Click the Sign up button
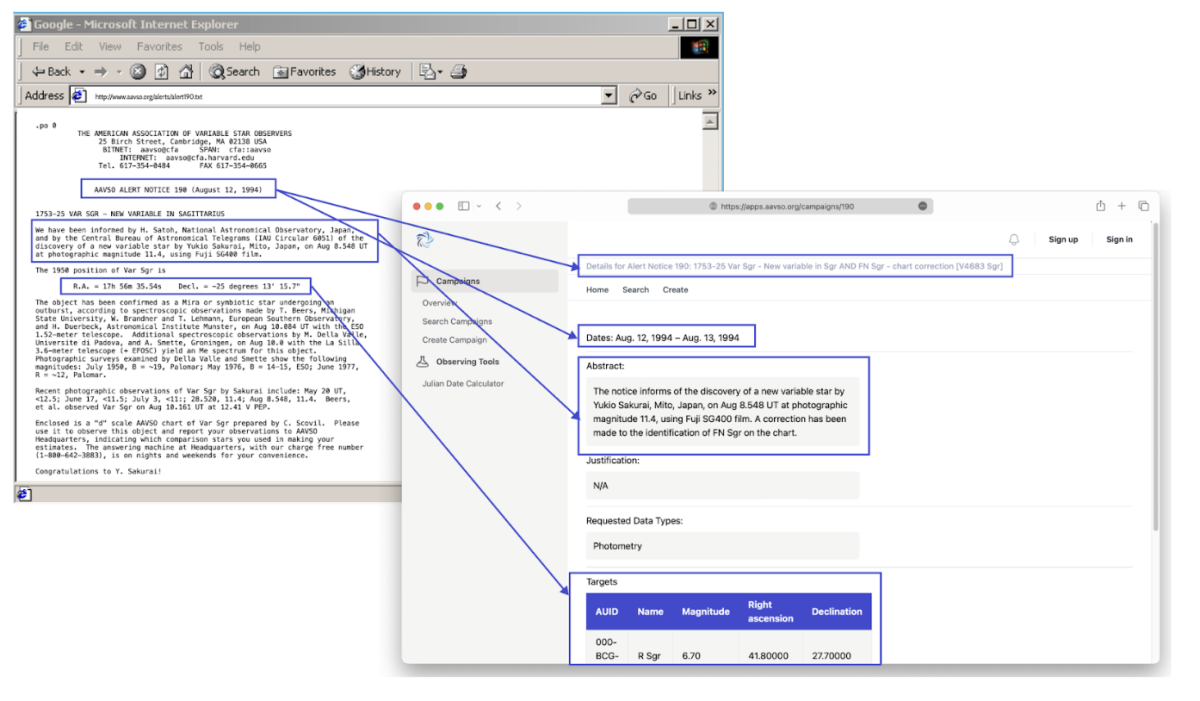This screenshot has width=1200, height=701. [1063, 240]
